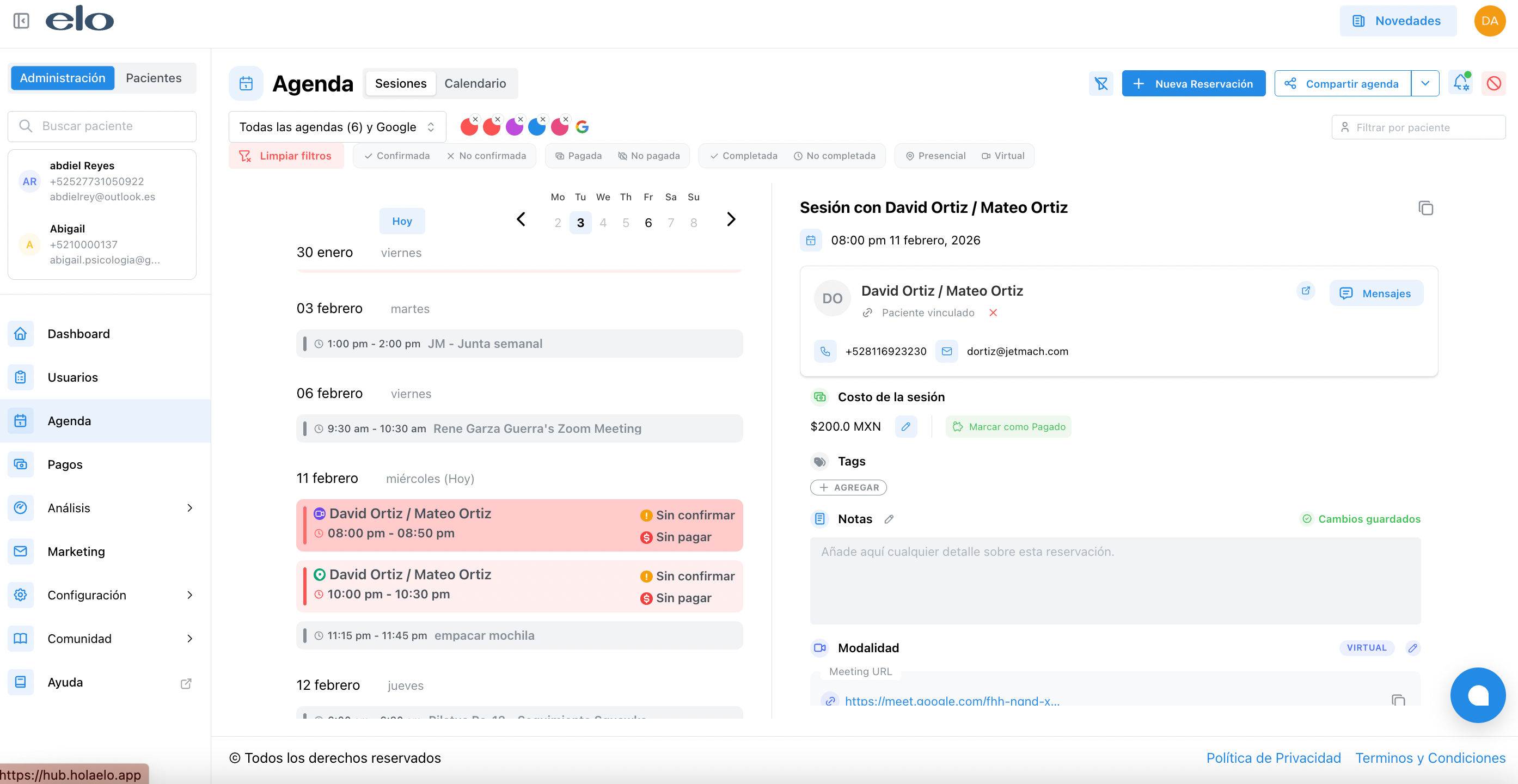Viewport: 1518px width, 784px height.
Task: Remove the purple agenda color dot
Action: pos(521,120)
